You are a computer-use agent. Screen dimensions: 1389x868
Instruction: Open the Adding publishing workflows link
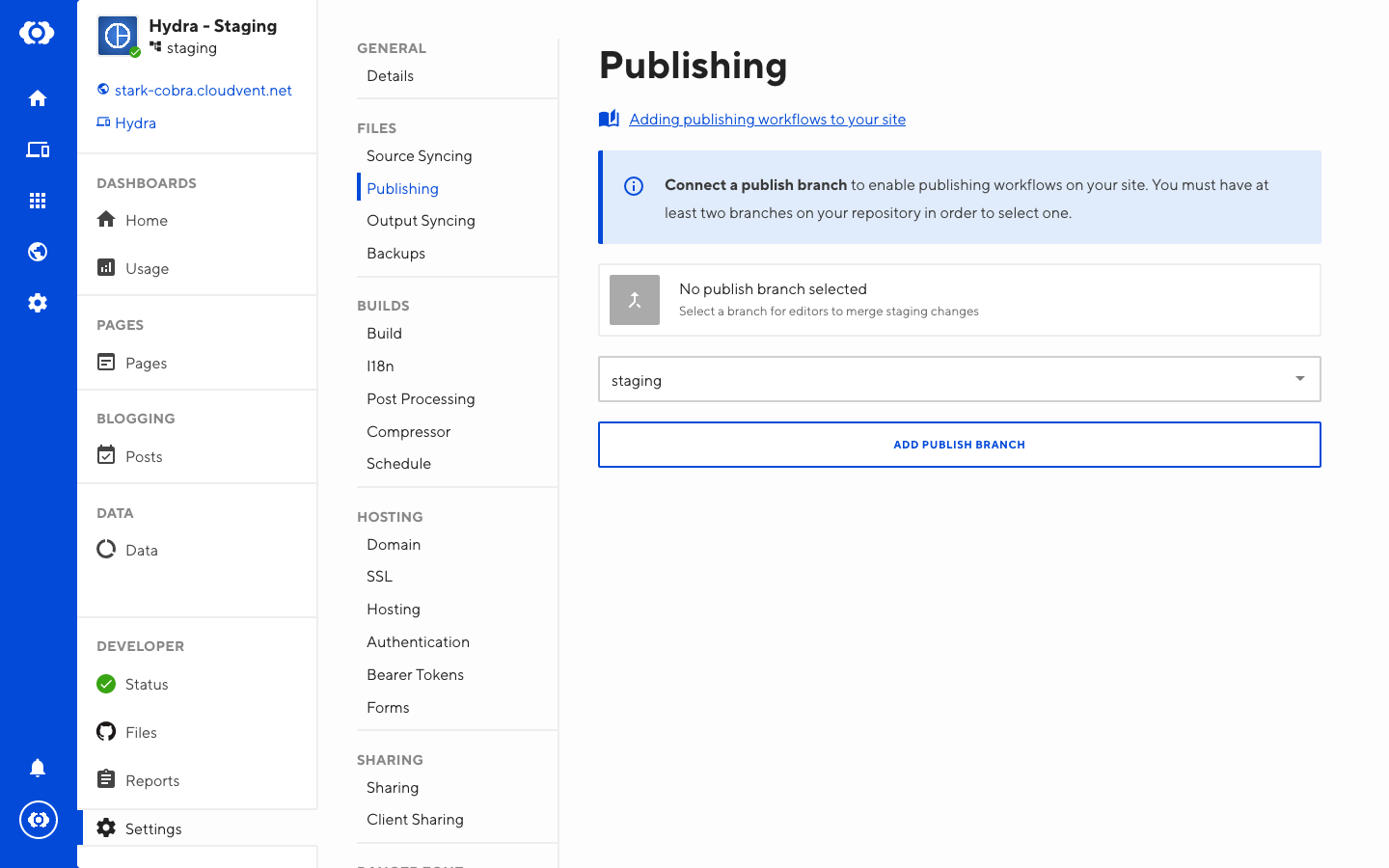(x=767, y=120)
